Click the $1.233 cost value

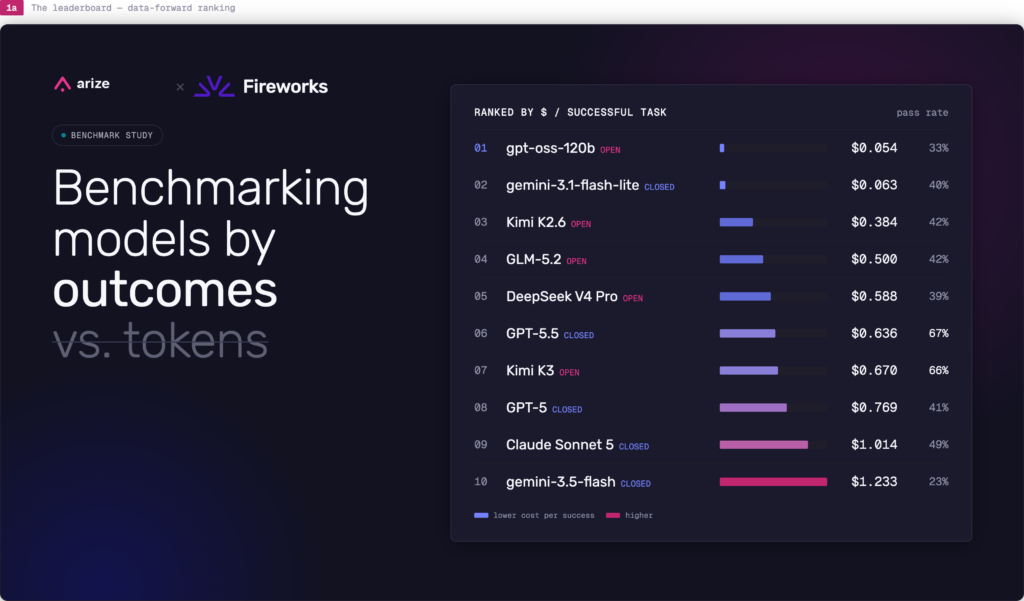click(874, 482)
